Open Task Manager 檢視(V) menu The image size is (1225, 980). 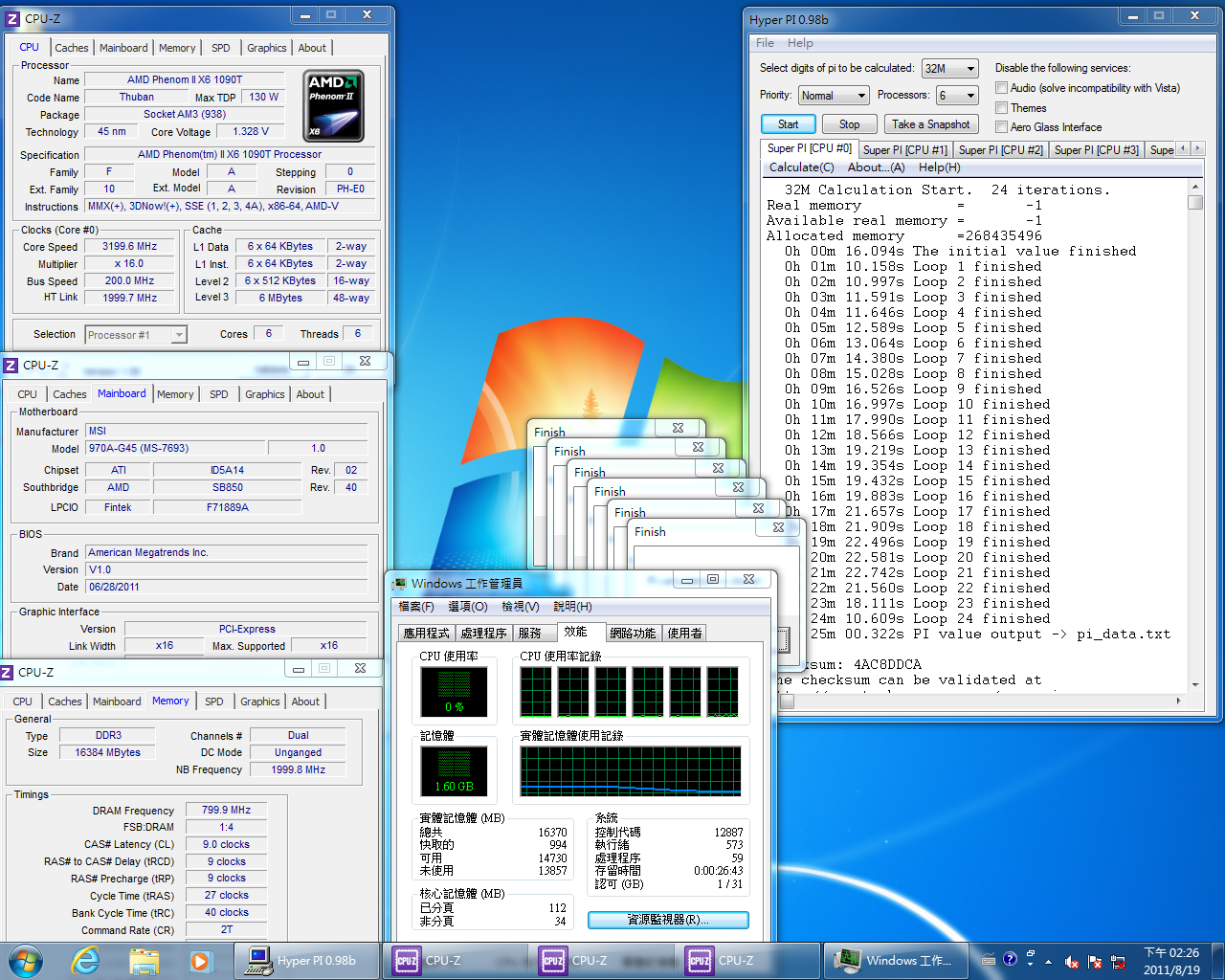pyautogui.click(x=521, y=607)
